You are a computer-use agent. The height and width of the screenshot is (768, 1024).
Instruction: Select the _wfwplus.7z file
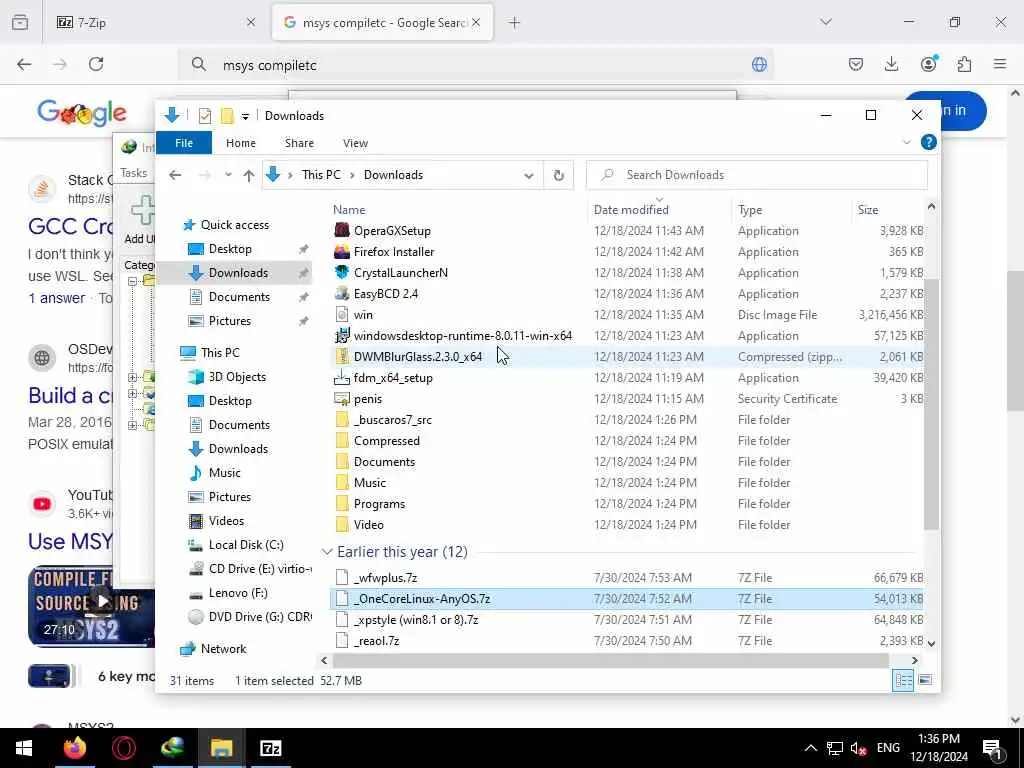click(x=385, y=577)
